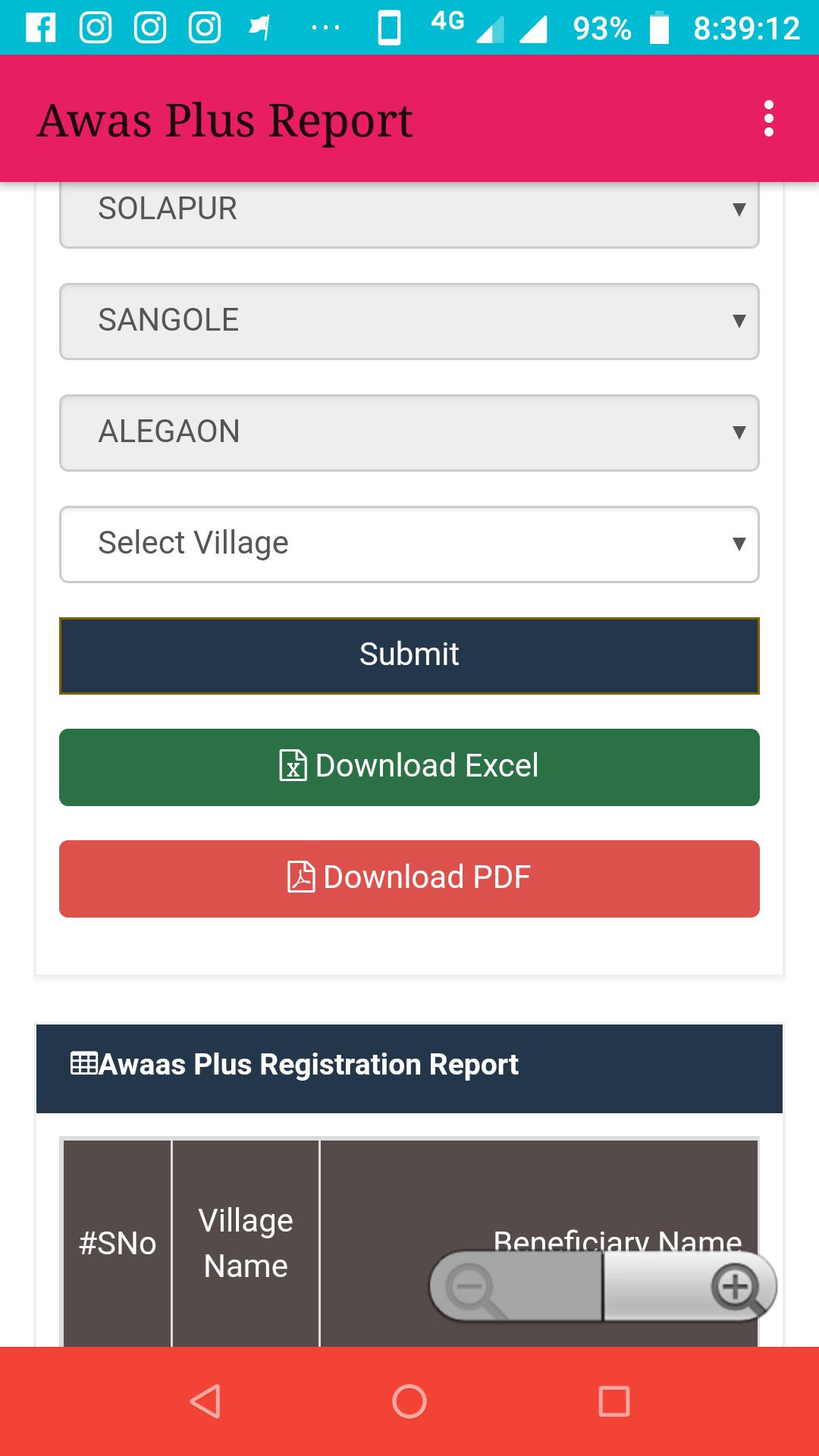Open the ALEGAON panchayat dropdown
This screenshot has width=819, height=1456.
pyautogui.click(x=409, y=432)
